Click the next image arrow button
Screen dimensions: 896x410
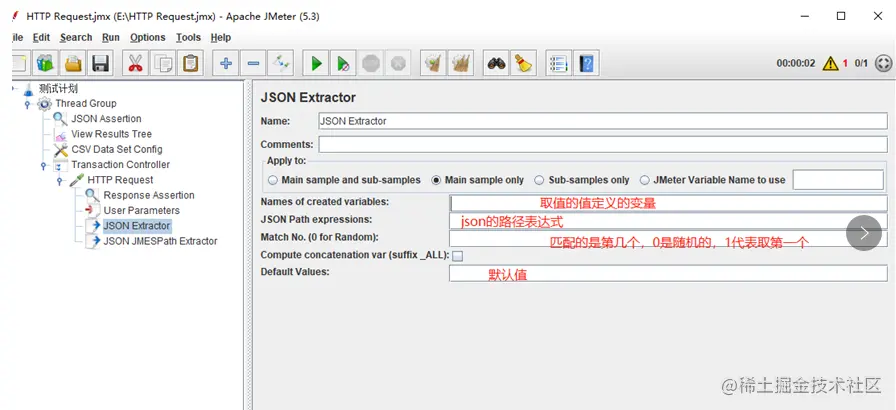pos(864,233)
